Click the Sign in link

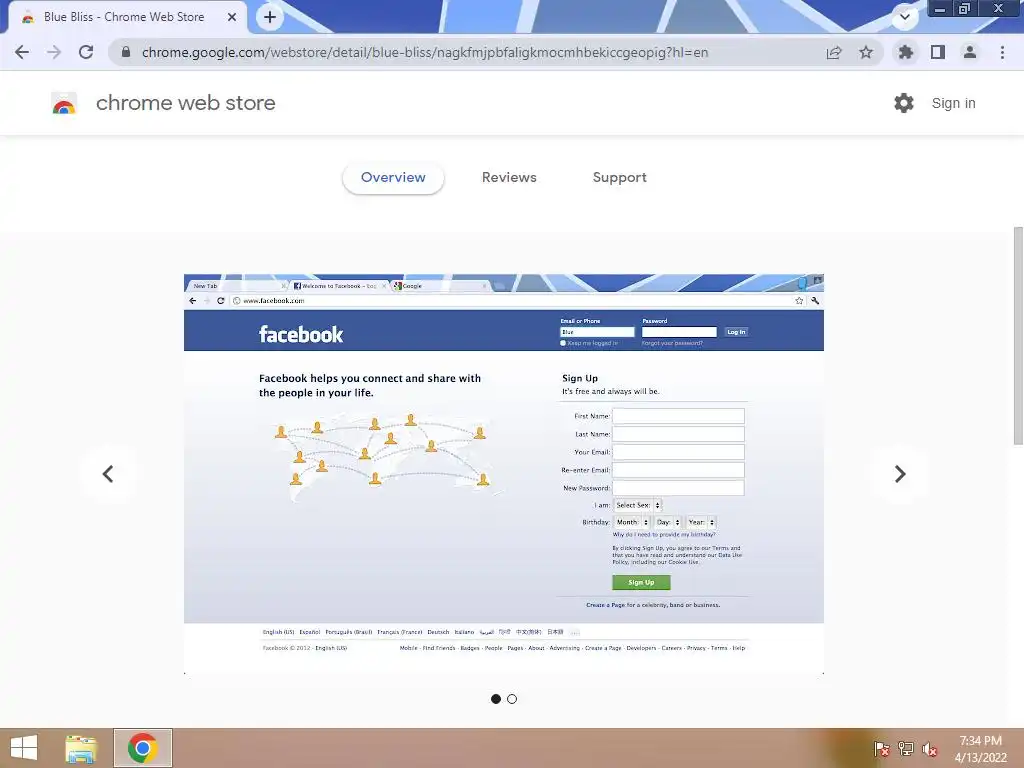(x=953, y=103)
